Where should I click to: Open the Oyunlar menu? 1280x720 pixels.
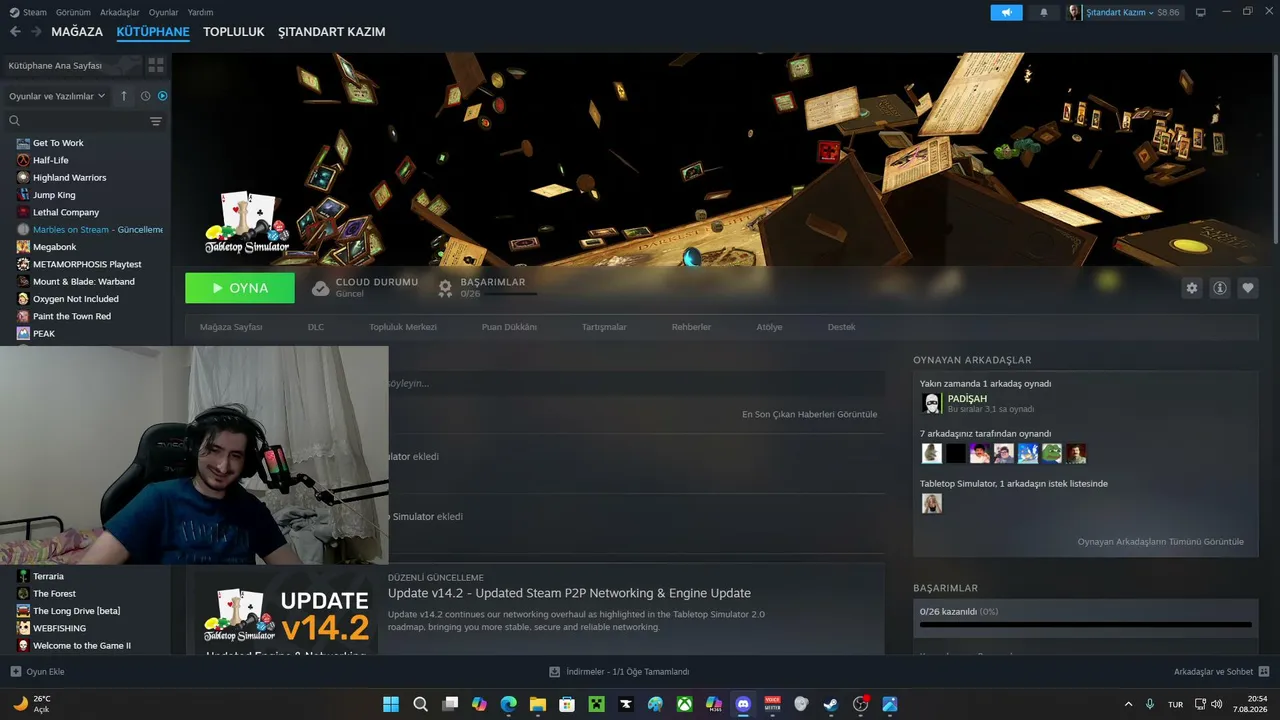[164, 12]
